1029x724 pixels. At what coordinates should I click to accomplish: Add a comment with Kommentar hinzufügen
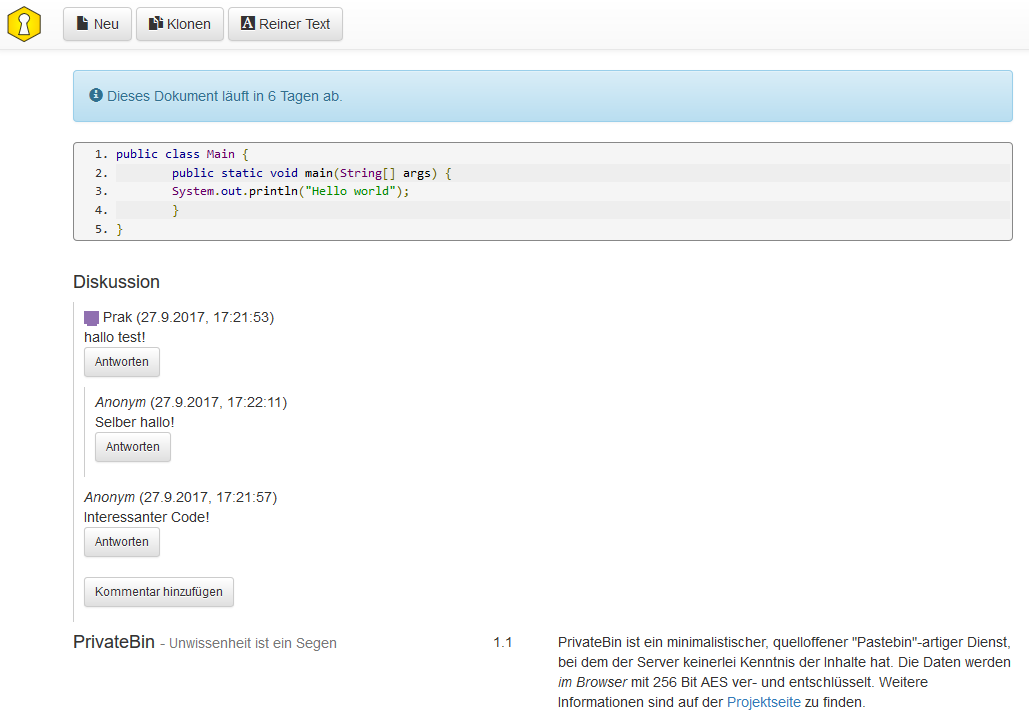tap(158, 592)
